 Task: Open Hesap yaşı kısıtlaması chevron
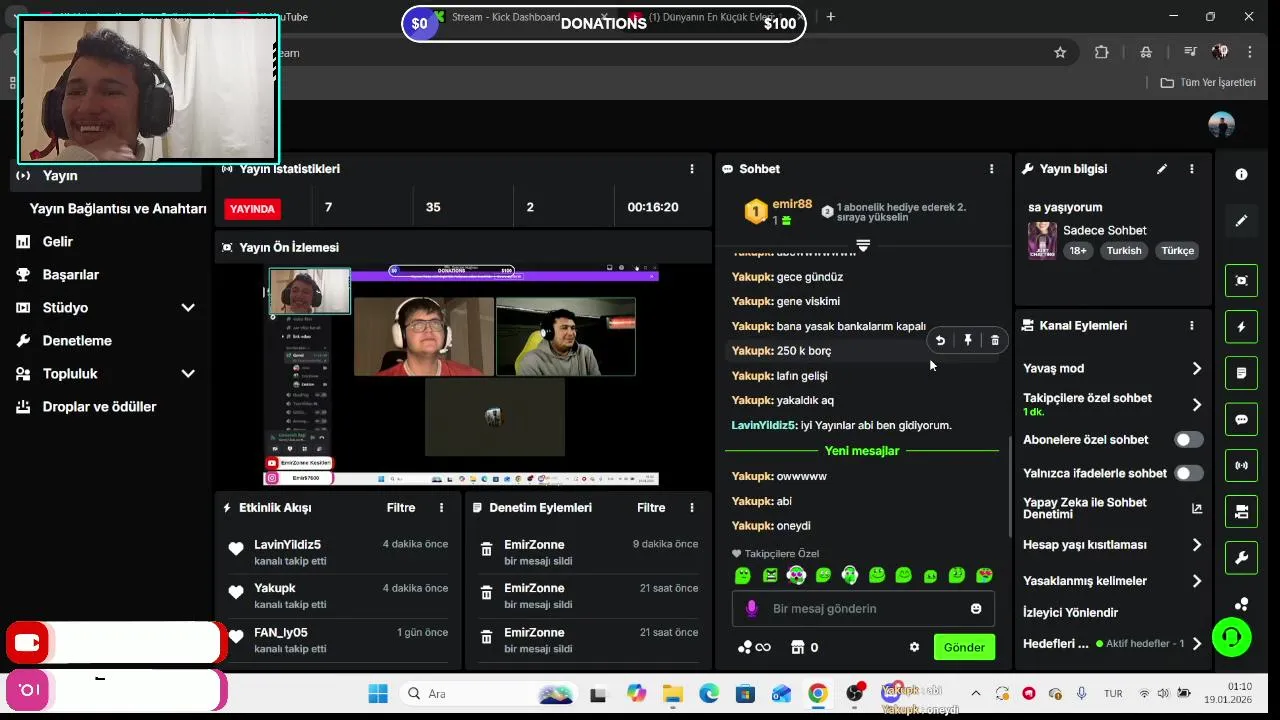(x=1197, y=545)
